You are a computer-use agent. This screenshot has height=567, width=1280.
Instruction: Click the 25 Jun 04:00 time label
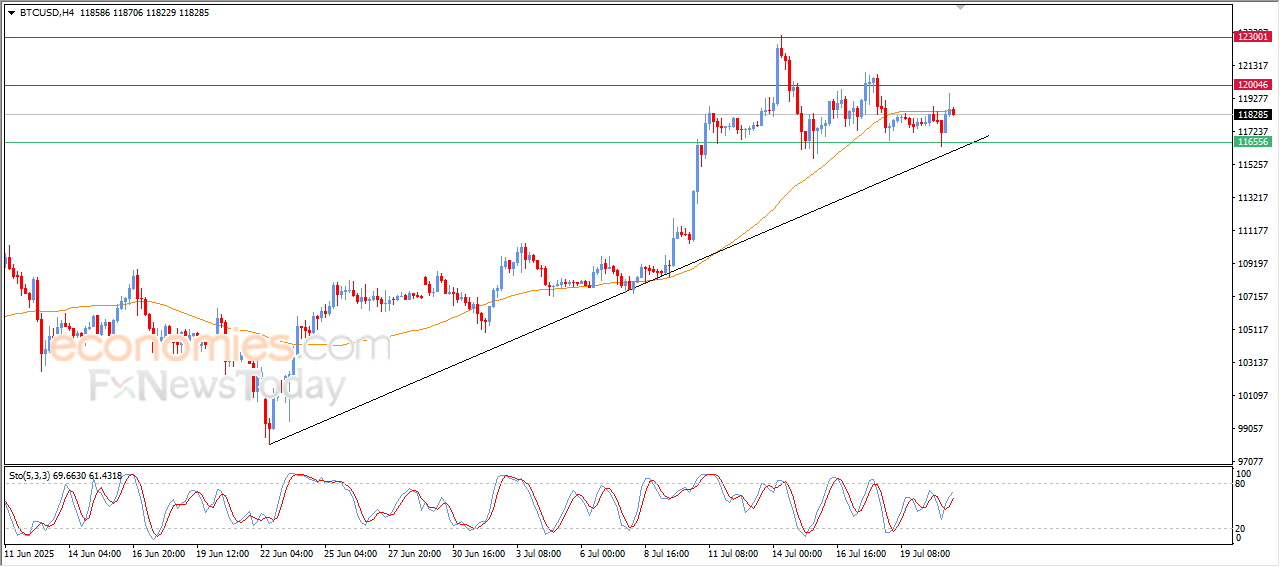coord(351,552)
